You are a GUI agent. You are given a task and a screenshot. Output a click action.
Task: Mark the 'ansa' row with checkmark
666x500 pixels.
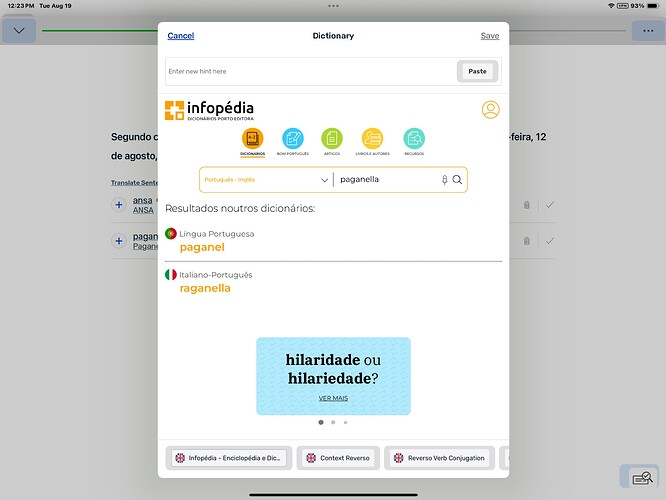550,205
